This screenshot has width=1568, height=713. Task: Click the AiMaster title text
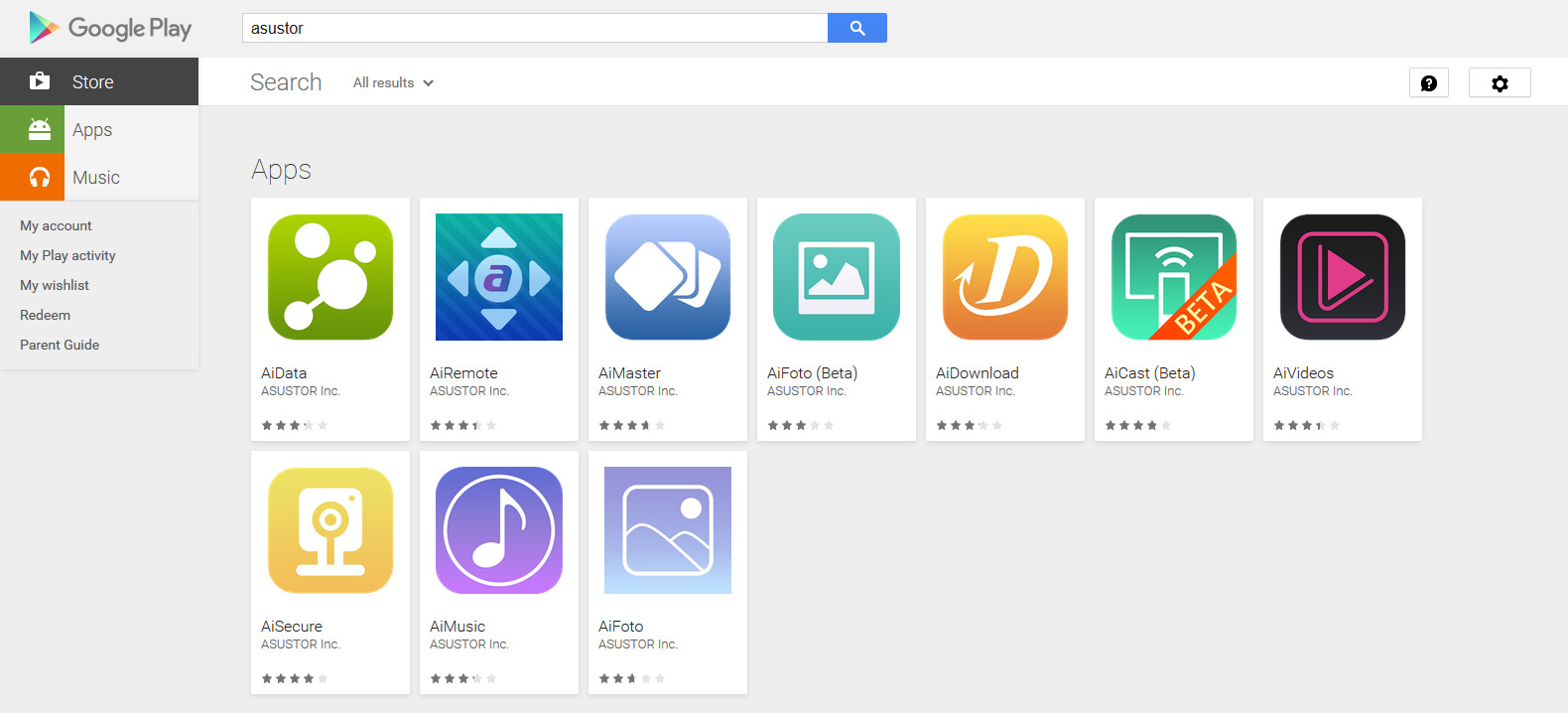tap(629, 373)
